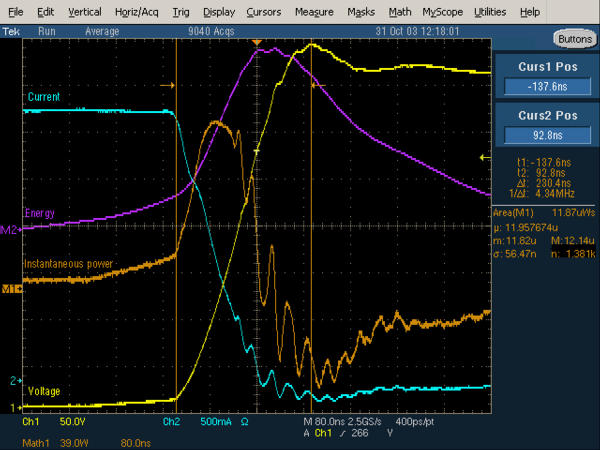Click the Curs1 Pos value field
The image size is (600, 450).
[x=545, y=86]
